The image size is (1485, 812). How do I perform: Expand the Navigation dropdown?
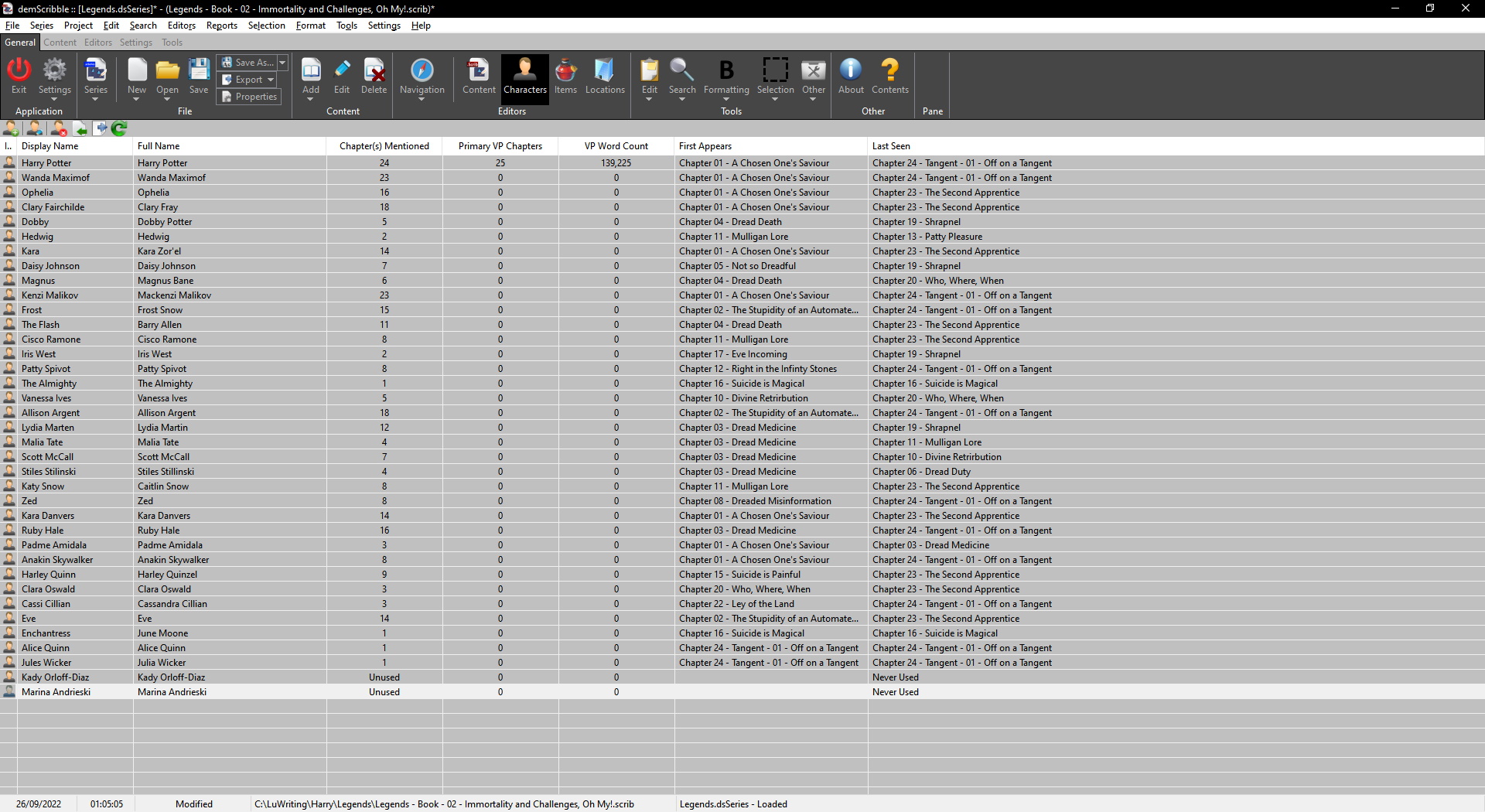coord(422,99)
